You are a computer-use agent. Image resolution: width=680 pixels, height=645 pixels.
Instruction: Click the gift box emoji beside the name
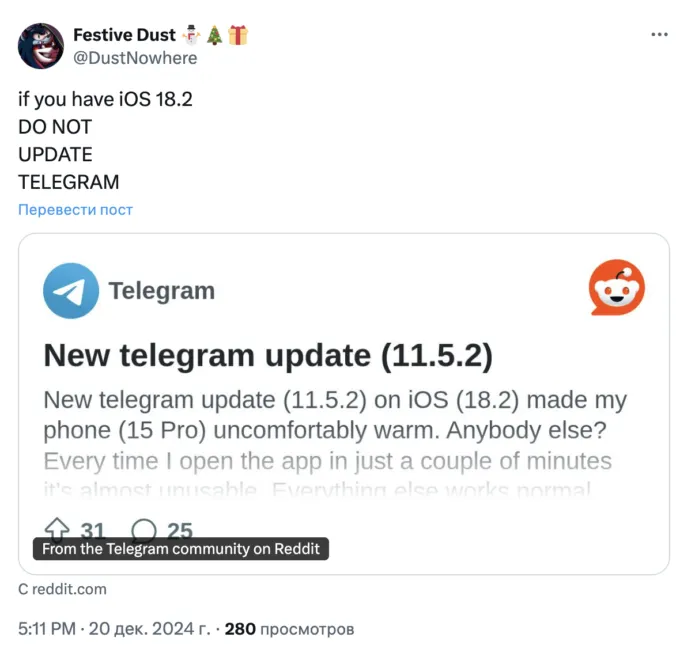tap(238, 35)
